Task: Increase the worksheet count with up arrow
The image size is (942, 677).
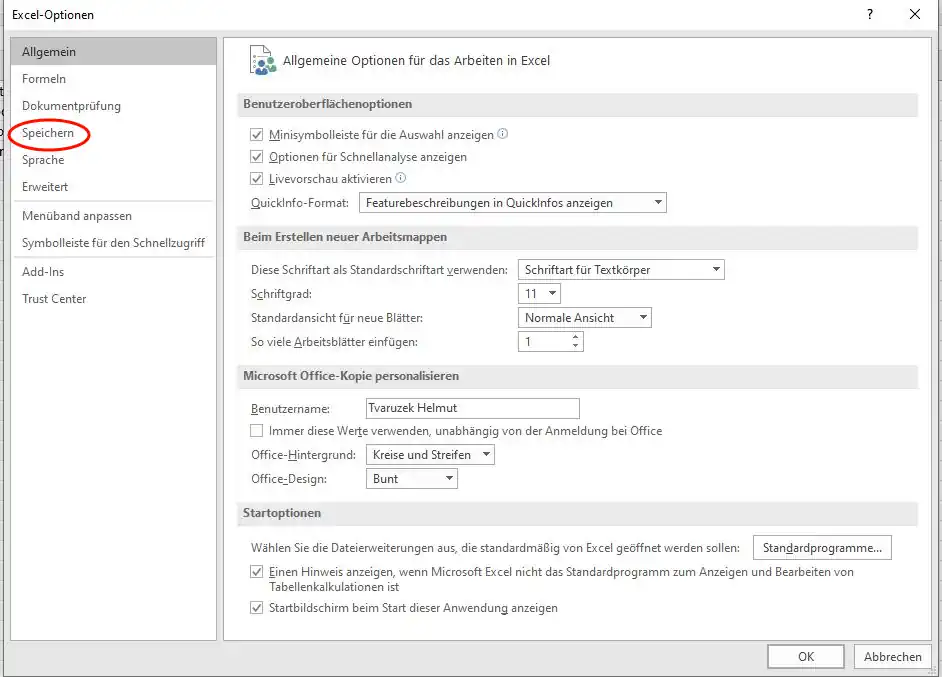Action: tap(575, 337)
